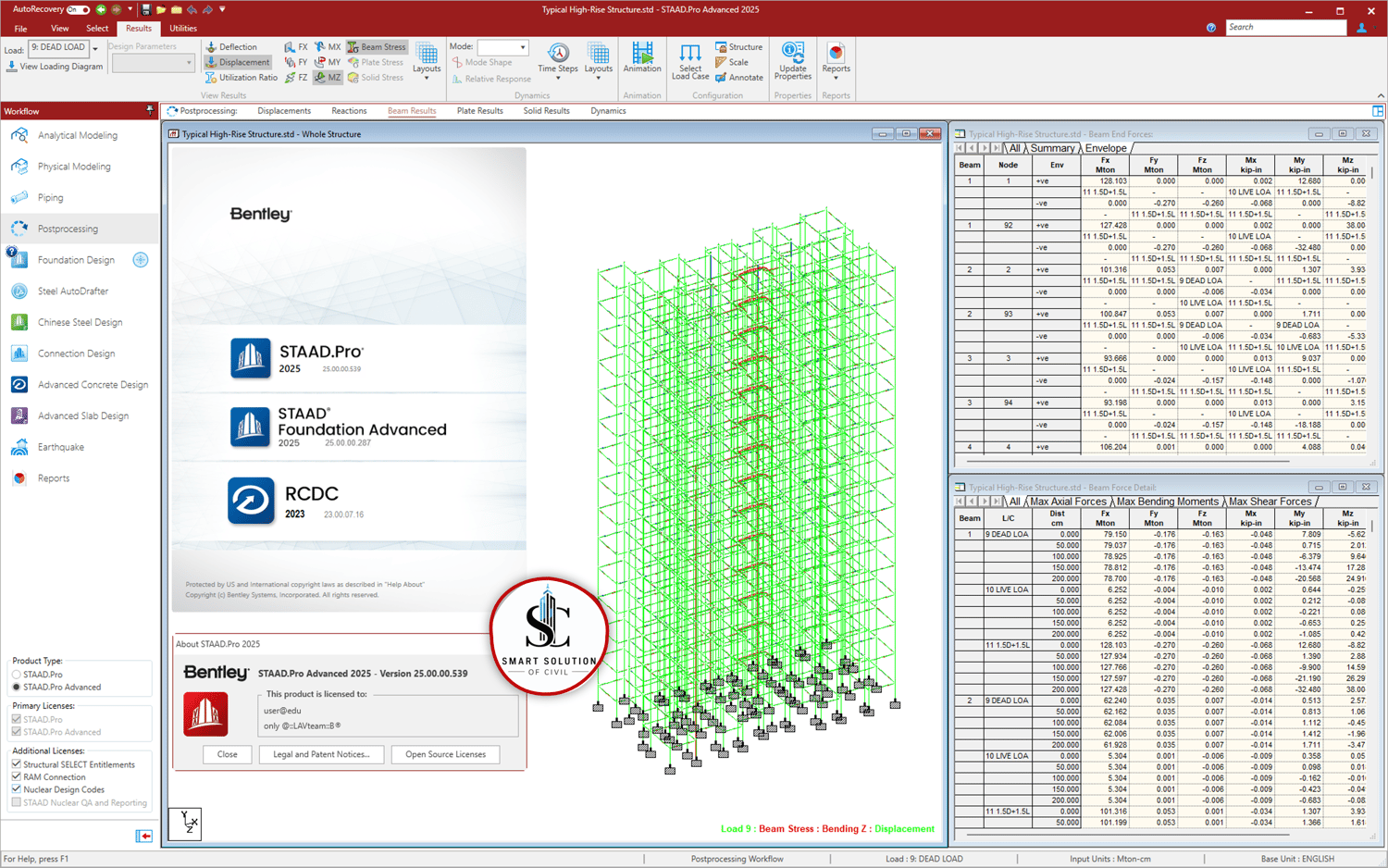Image resolution: width=1388 pixels, height=868 pixels.
Task: Open file from quick access toolbar
Action: 161,9
